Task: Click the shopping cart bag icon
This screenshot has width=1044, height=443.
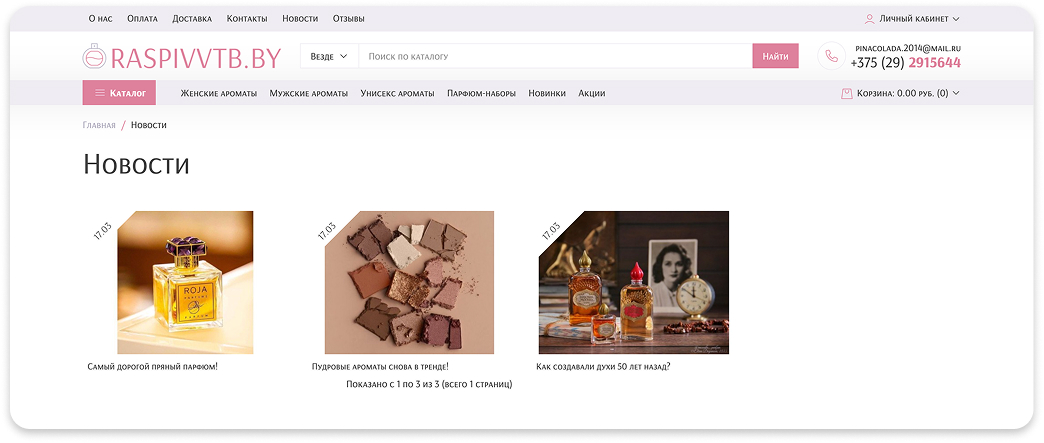Action: point(847,93)
